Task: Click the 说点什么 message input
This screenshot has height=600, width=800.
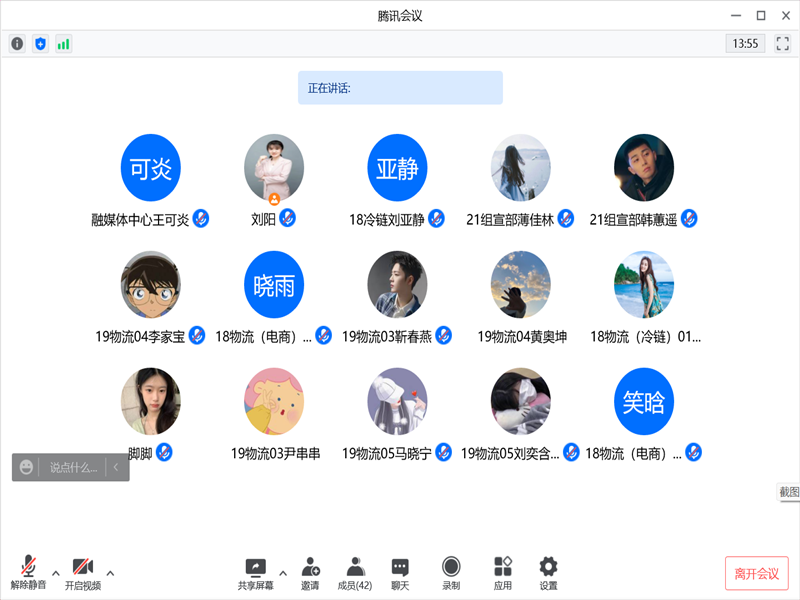Action: 74,467
